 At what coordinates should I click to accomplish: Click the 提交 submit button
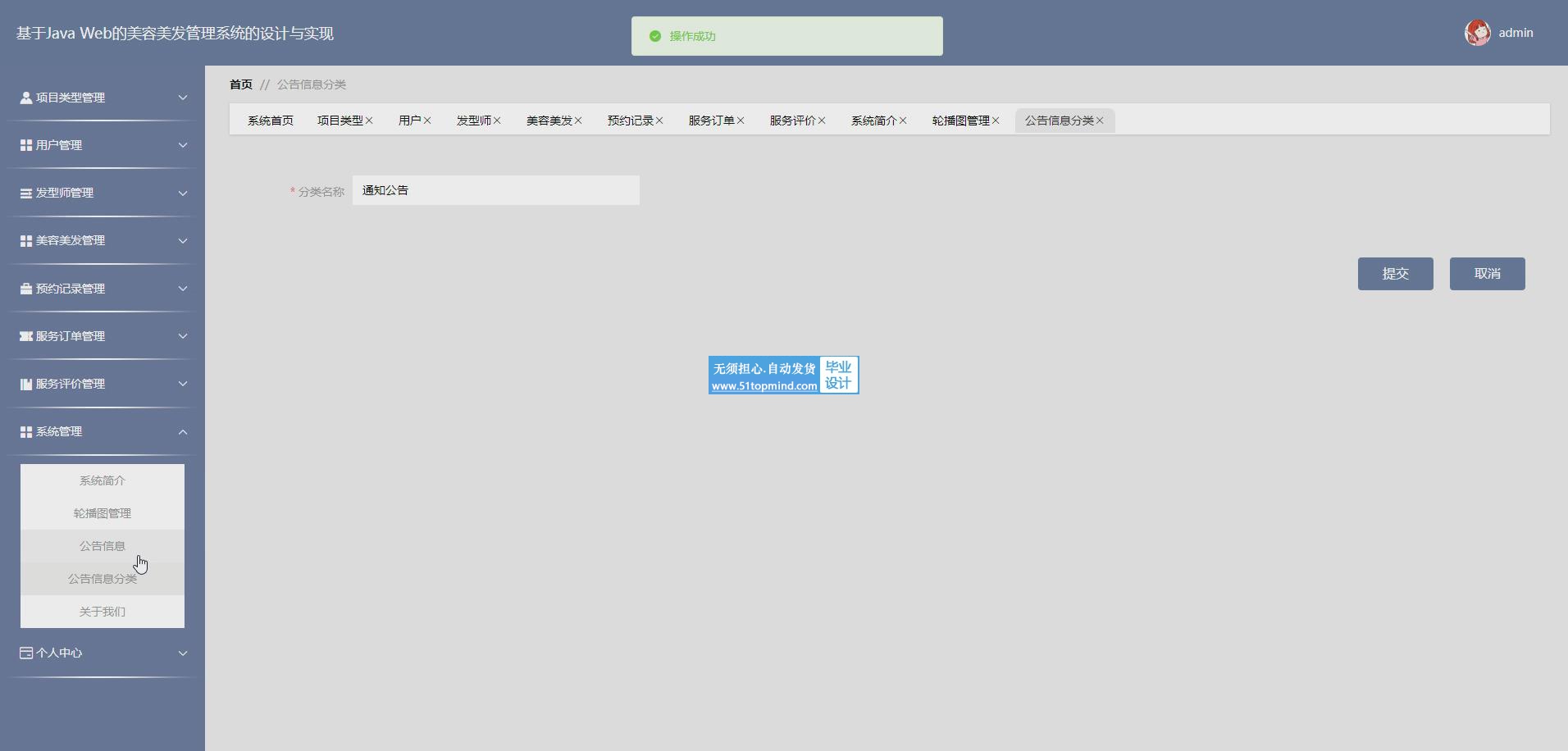pos(1396,274)
